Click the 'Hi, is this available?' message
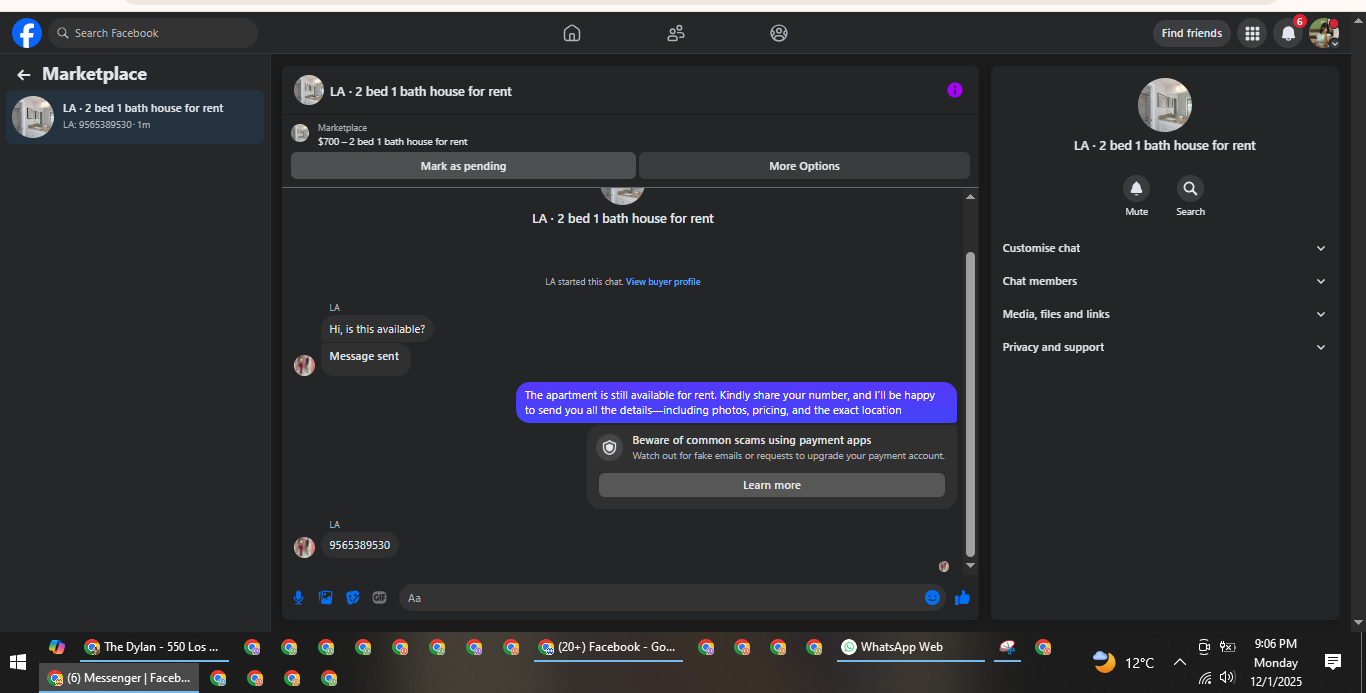The image size is (1366, 693). point(377,329)
